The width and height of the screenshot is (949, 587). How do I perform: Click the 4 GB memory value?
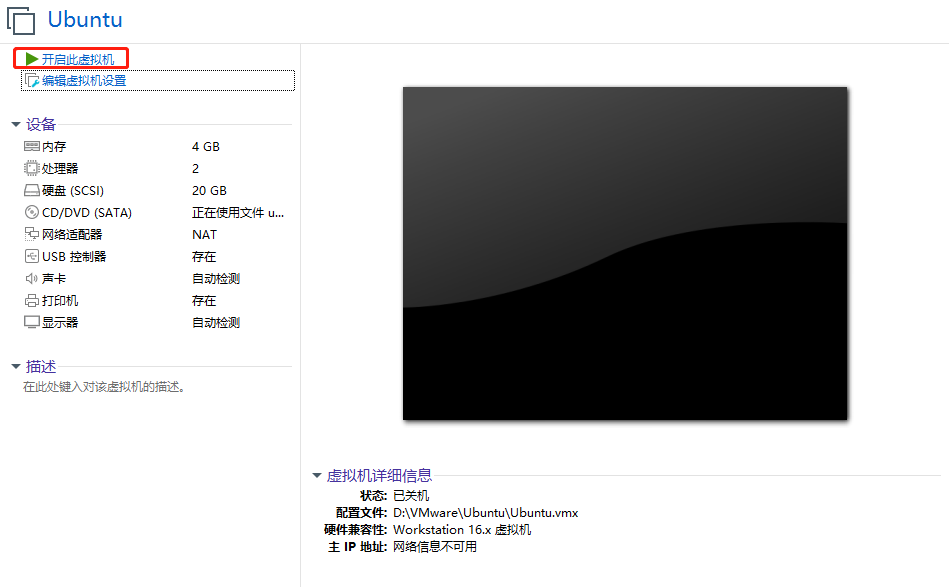point(206,146)
